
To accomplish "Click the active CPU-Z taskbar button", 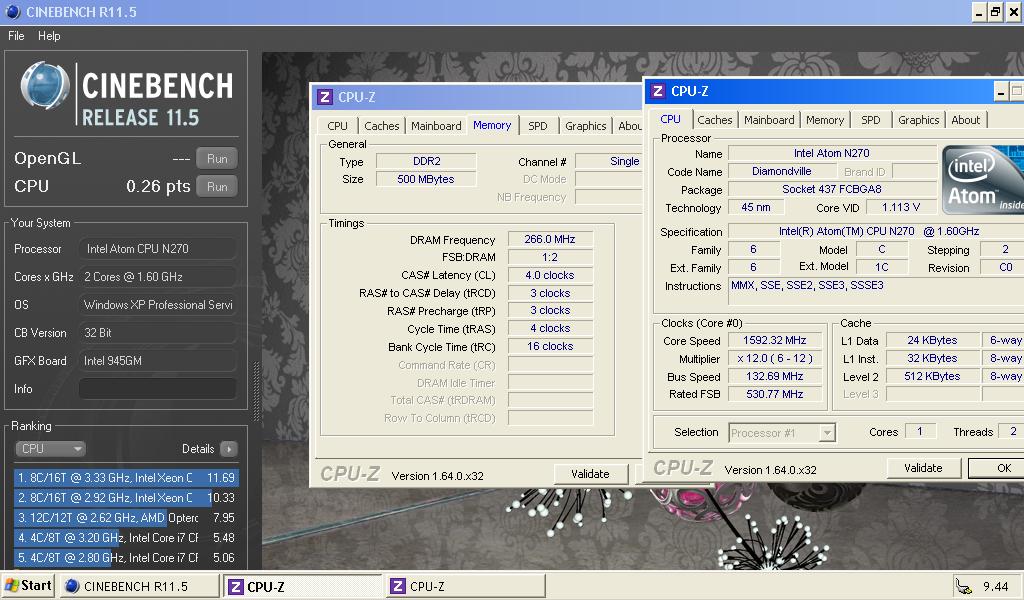I will pyautogui.click(x=302, y=586).
